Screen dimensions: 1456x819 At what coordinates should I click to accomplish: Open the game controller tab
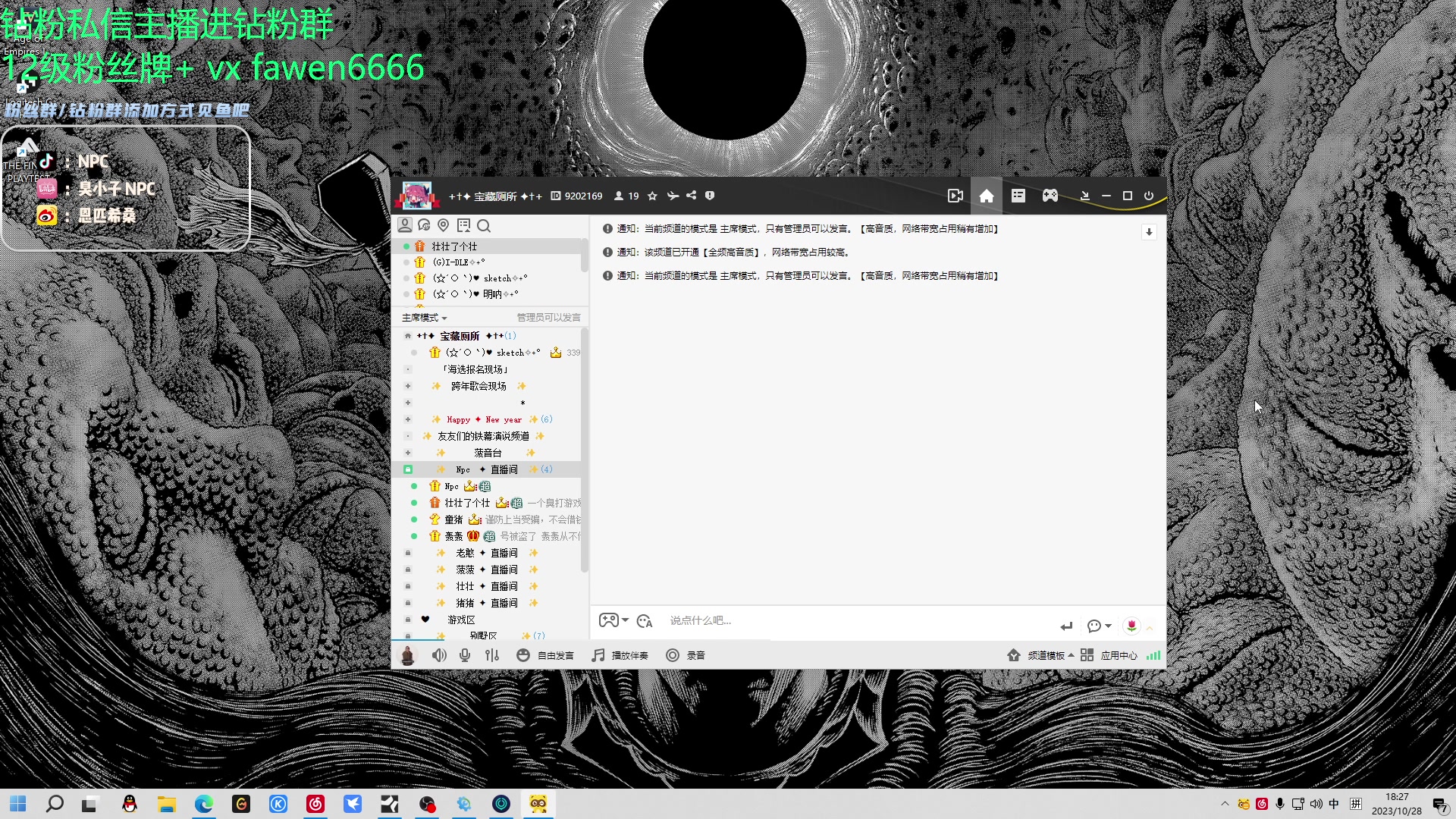pyautogui.click(x=1050, y=196)
